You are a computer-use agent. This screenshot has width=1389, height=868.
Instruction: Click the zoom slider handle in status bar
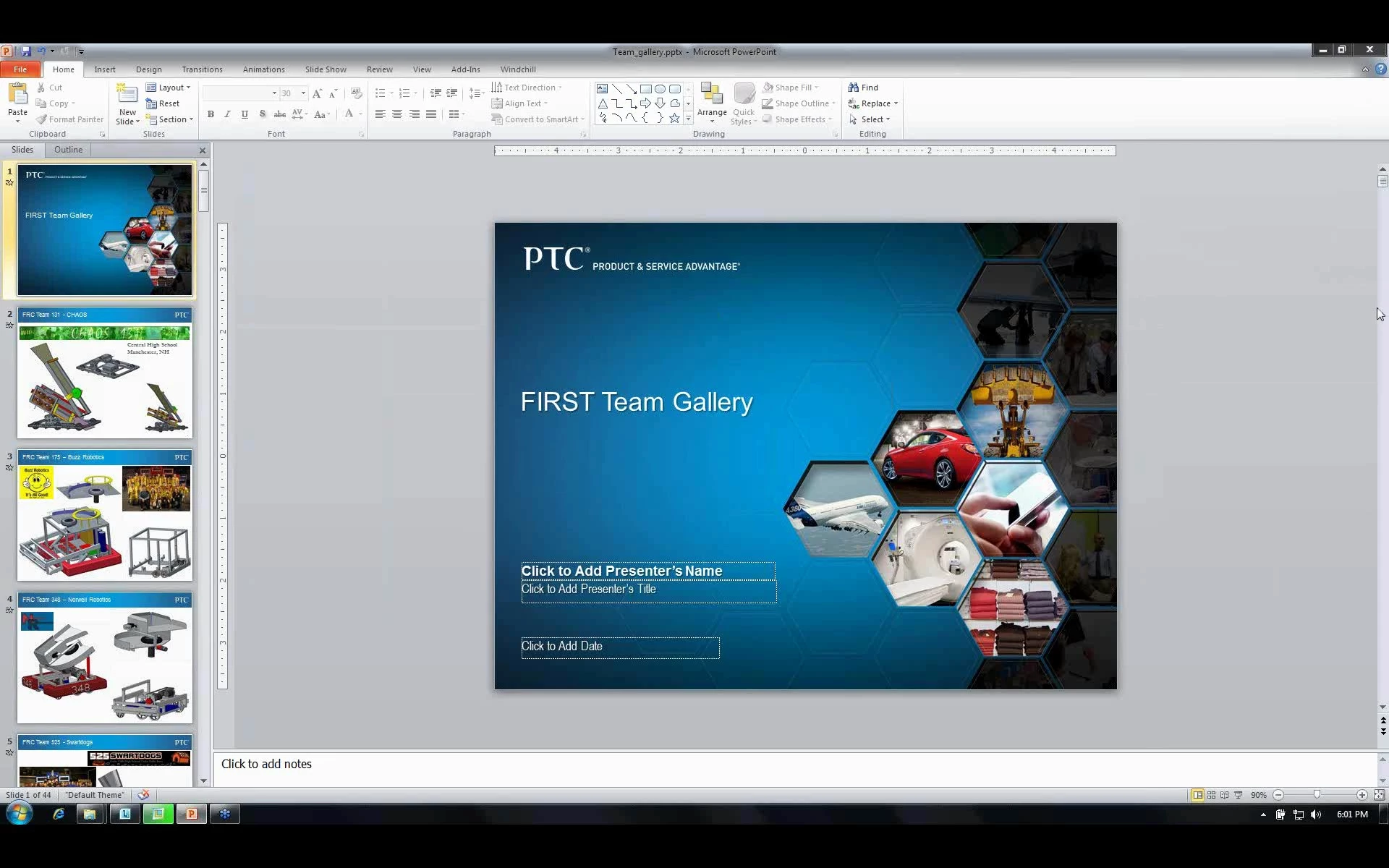pyautogui.click(x=1317, y=795)
